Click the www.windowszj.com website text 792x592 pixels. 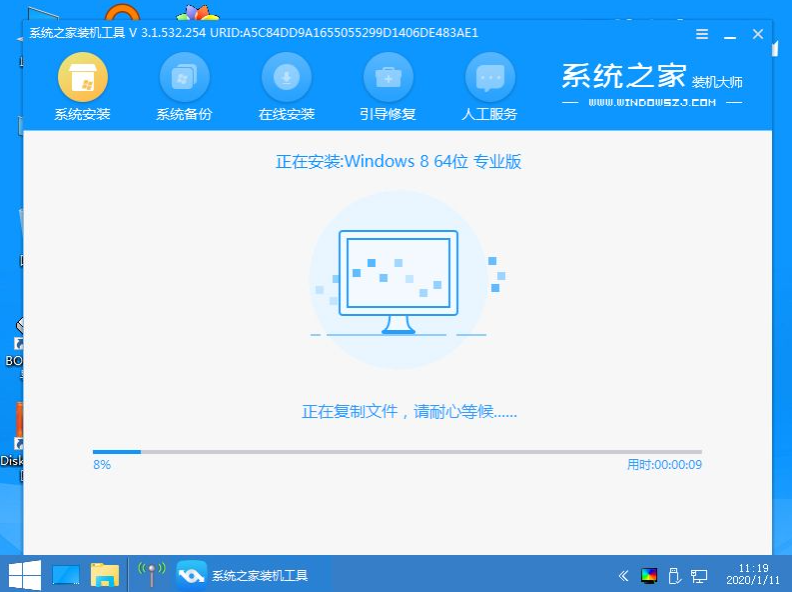(652, 103)
